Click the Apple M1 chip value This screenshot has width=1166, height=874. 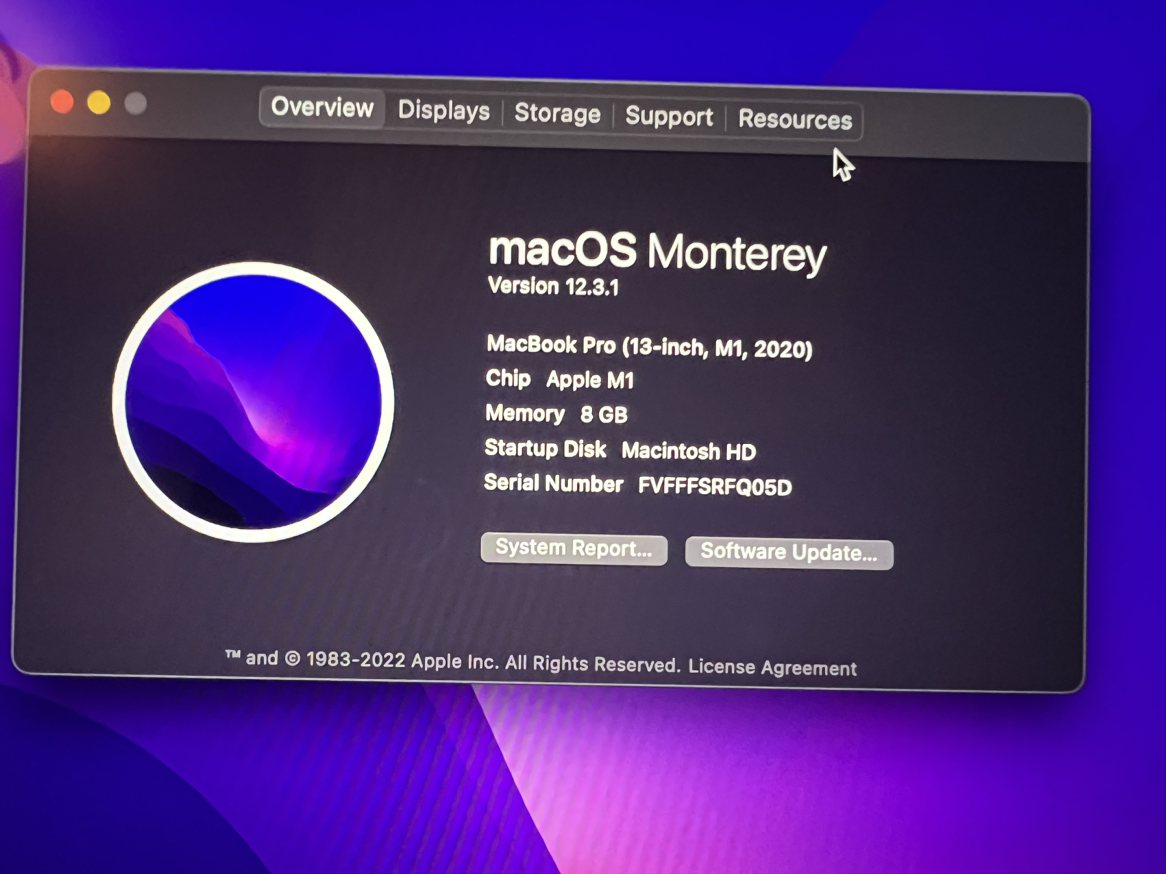pyautogui.click(x=590, y=380)
